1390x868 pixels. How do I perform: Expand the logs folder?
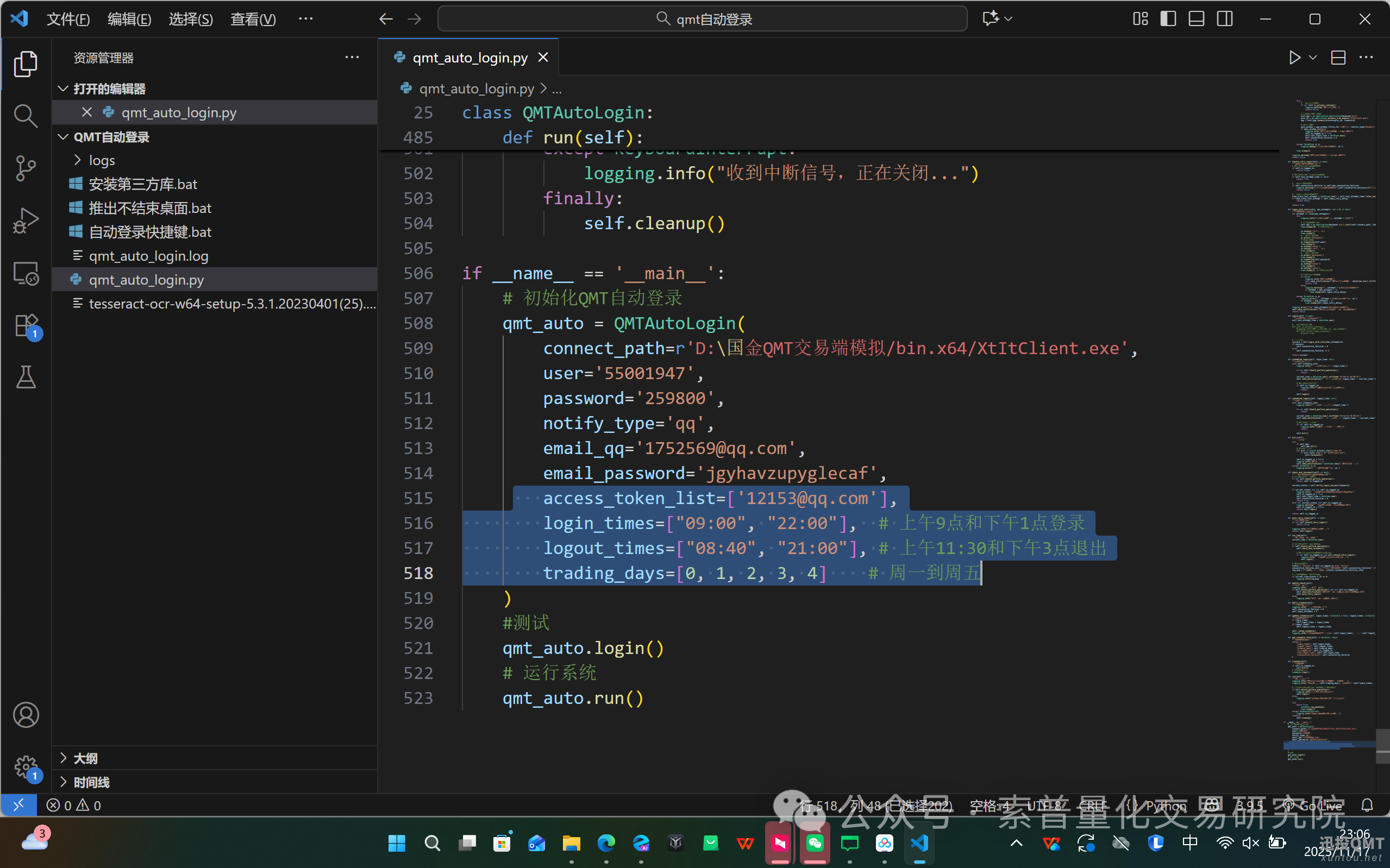102,160
